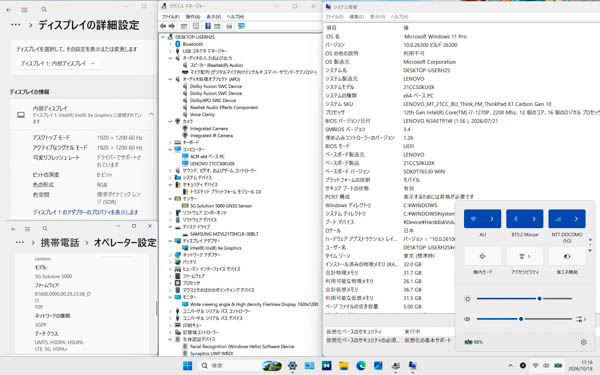Select Intel Iris Xe Graphics display adapter
600x375 pixels.
point(215,248)
